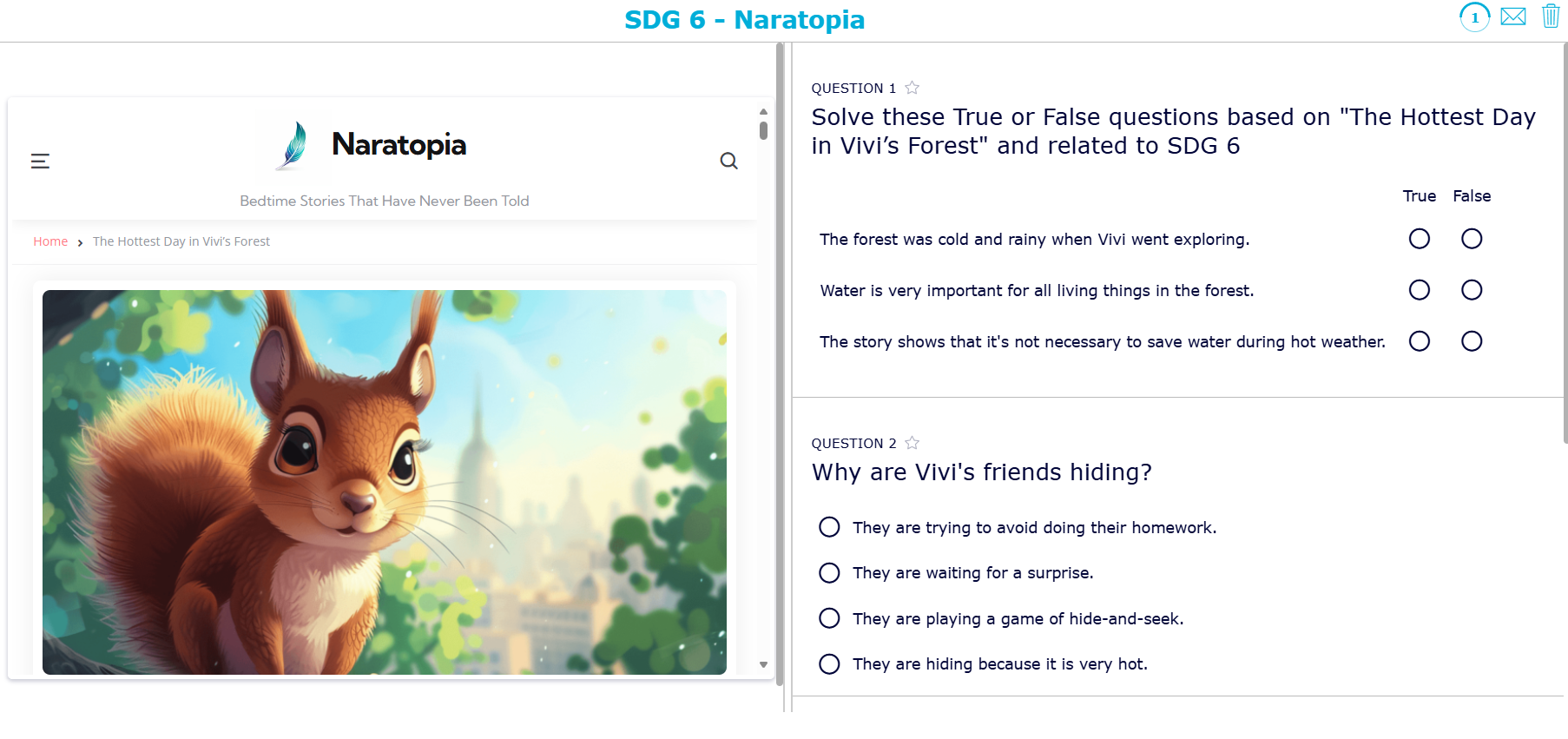
Task: Mark 'forest was cold and rainy' as True
Action: 1419,239
